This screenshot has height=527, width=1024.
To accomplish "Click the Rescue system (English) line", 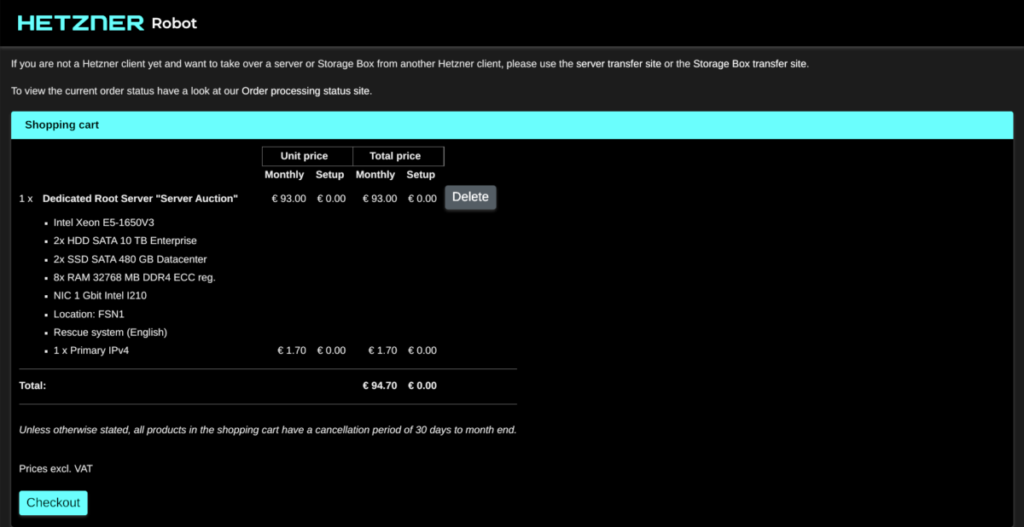I will [x=110, y=332].
